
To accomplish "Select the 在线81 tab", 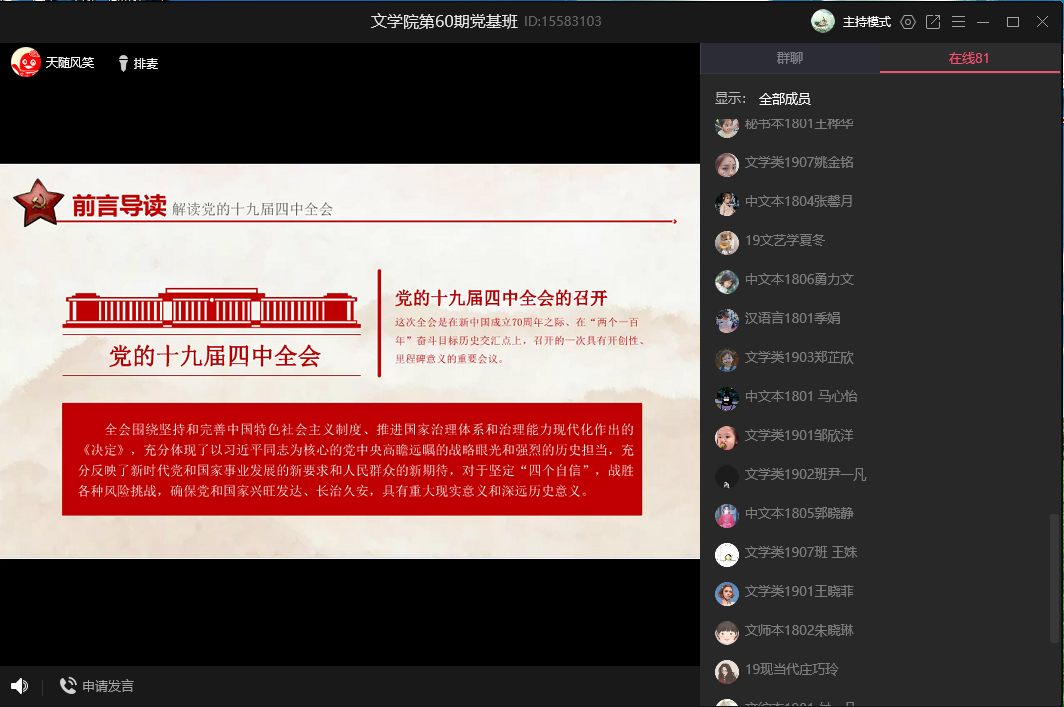I will tap(969, 58).
